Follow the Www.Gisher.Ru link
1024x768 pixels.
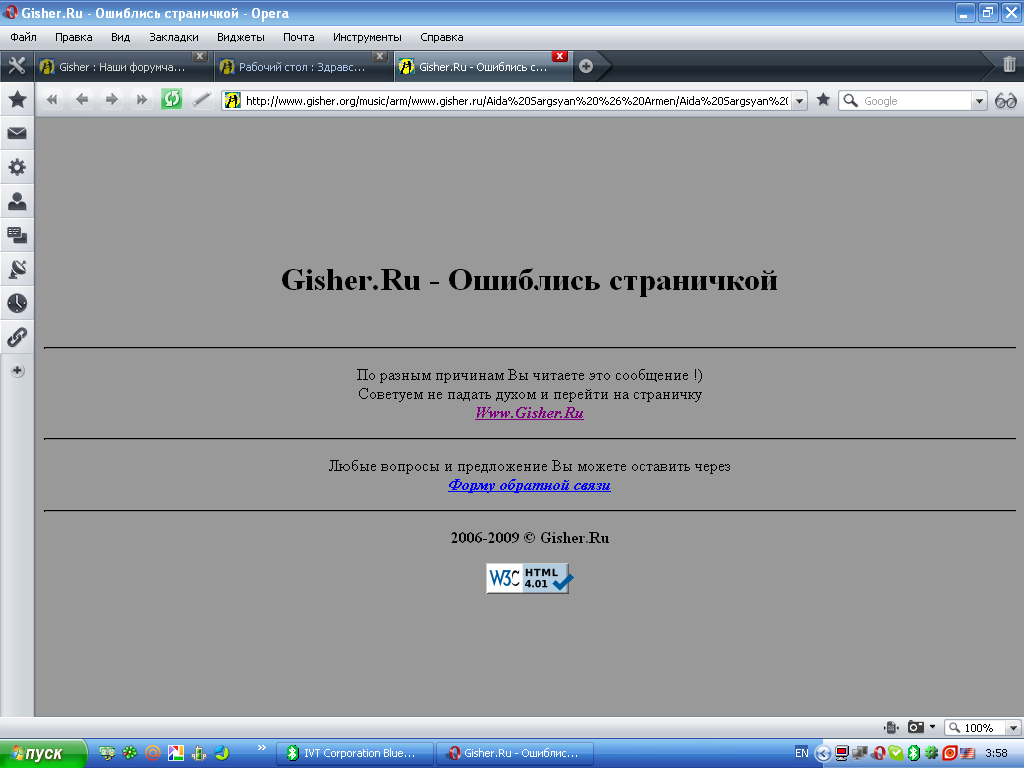pyautogui.click(x=529, y=413)
